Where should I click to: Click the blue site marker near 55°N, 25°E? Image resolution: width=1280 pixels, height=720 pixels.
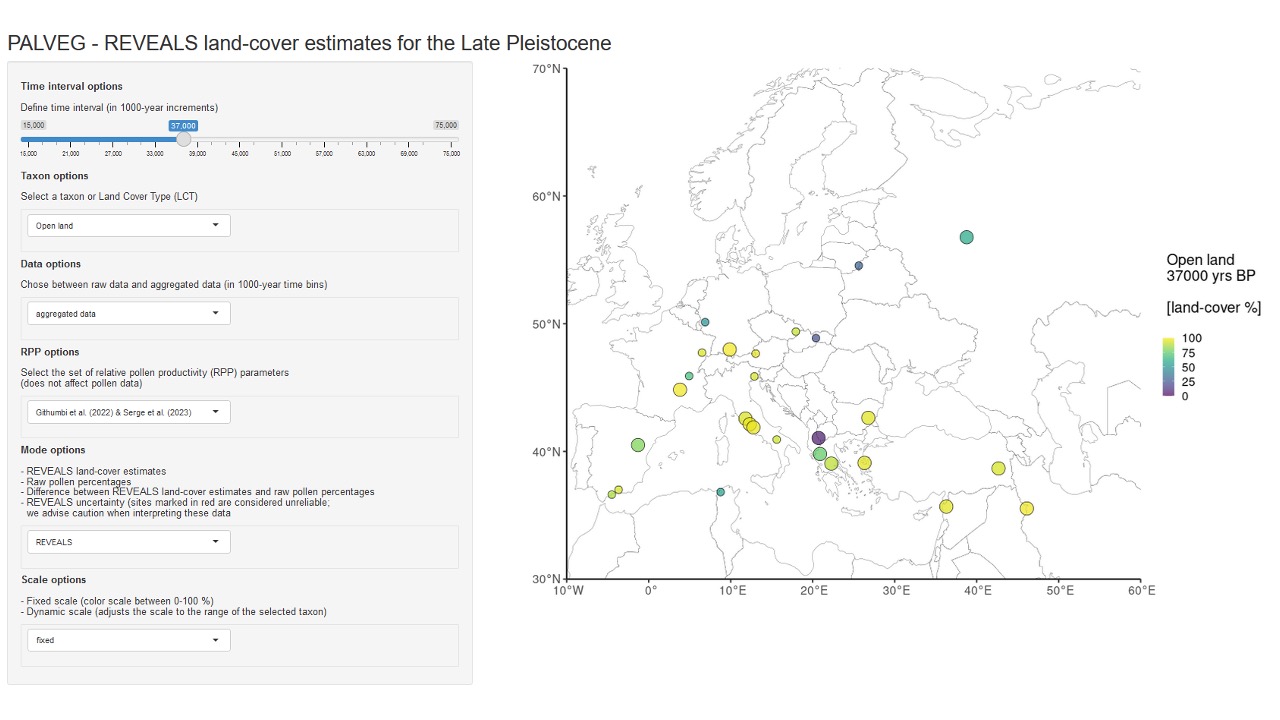[x=858, y=266]
